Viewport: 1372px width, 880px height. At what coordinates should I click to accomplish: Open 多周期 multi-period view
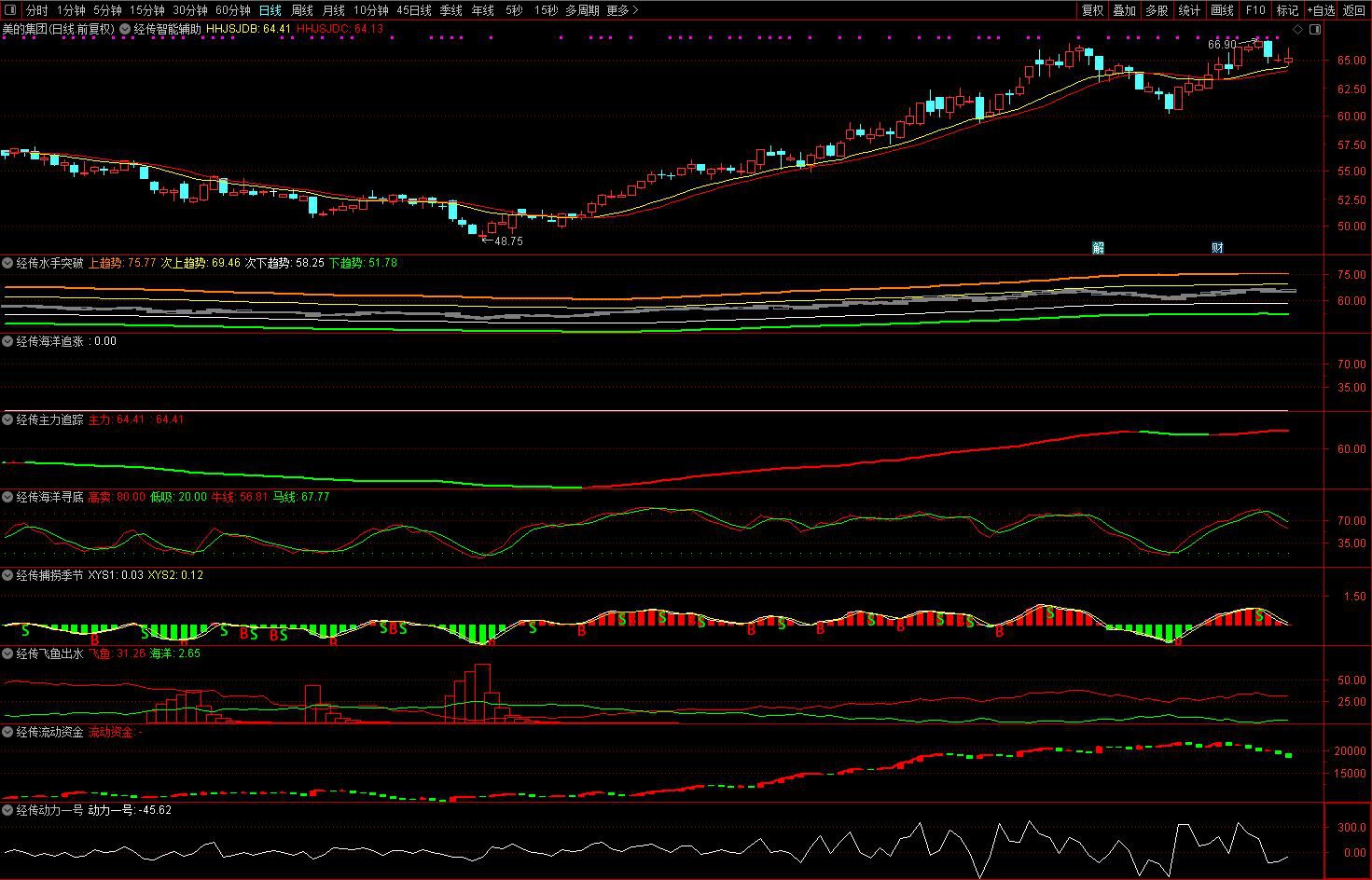582,10
